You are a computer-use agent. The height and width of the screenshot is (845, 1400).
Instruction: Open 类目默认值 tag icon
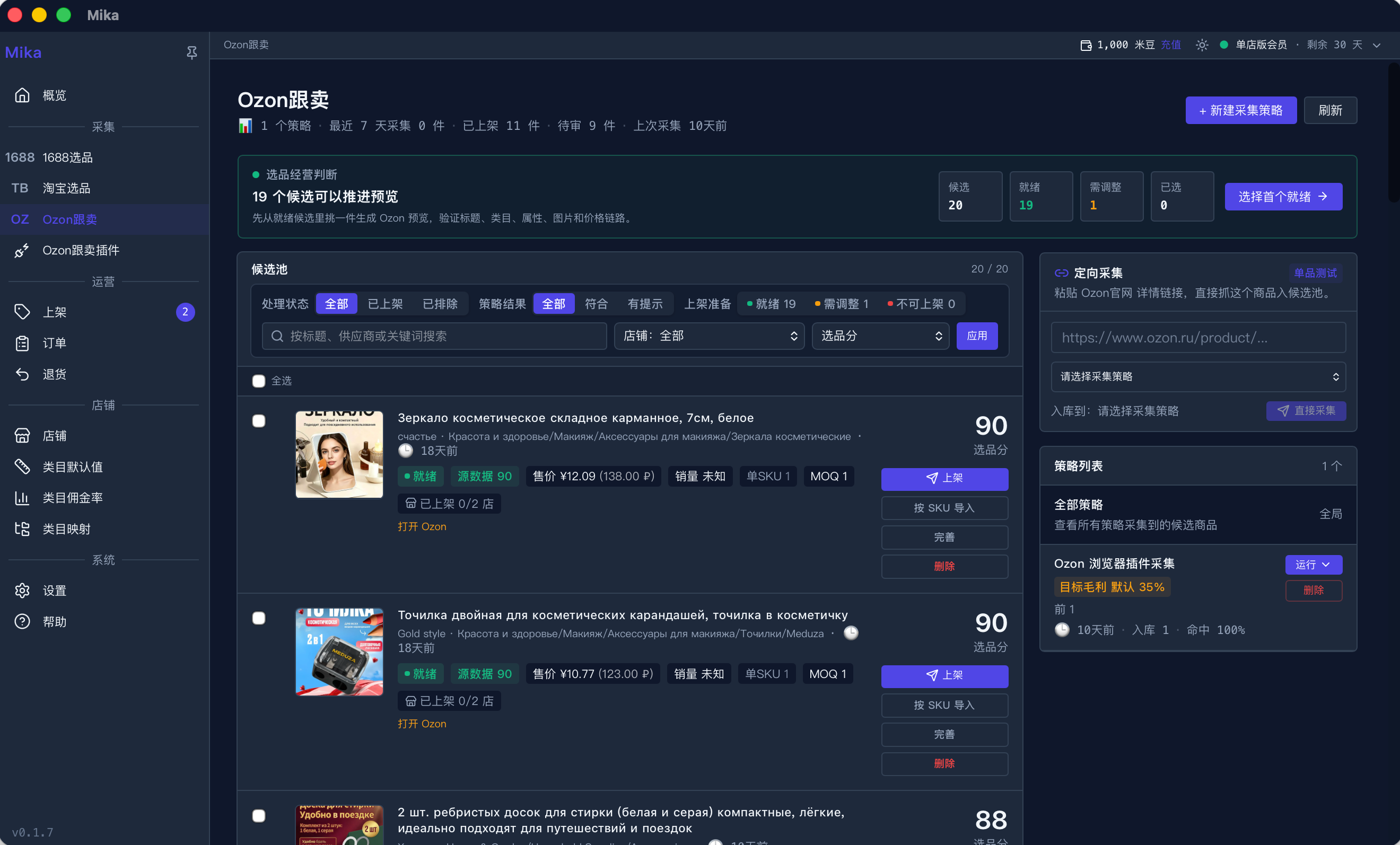click(22, 467)
